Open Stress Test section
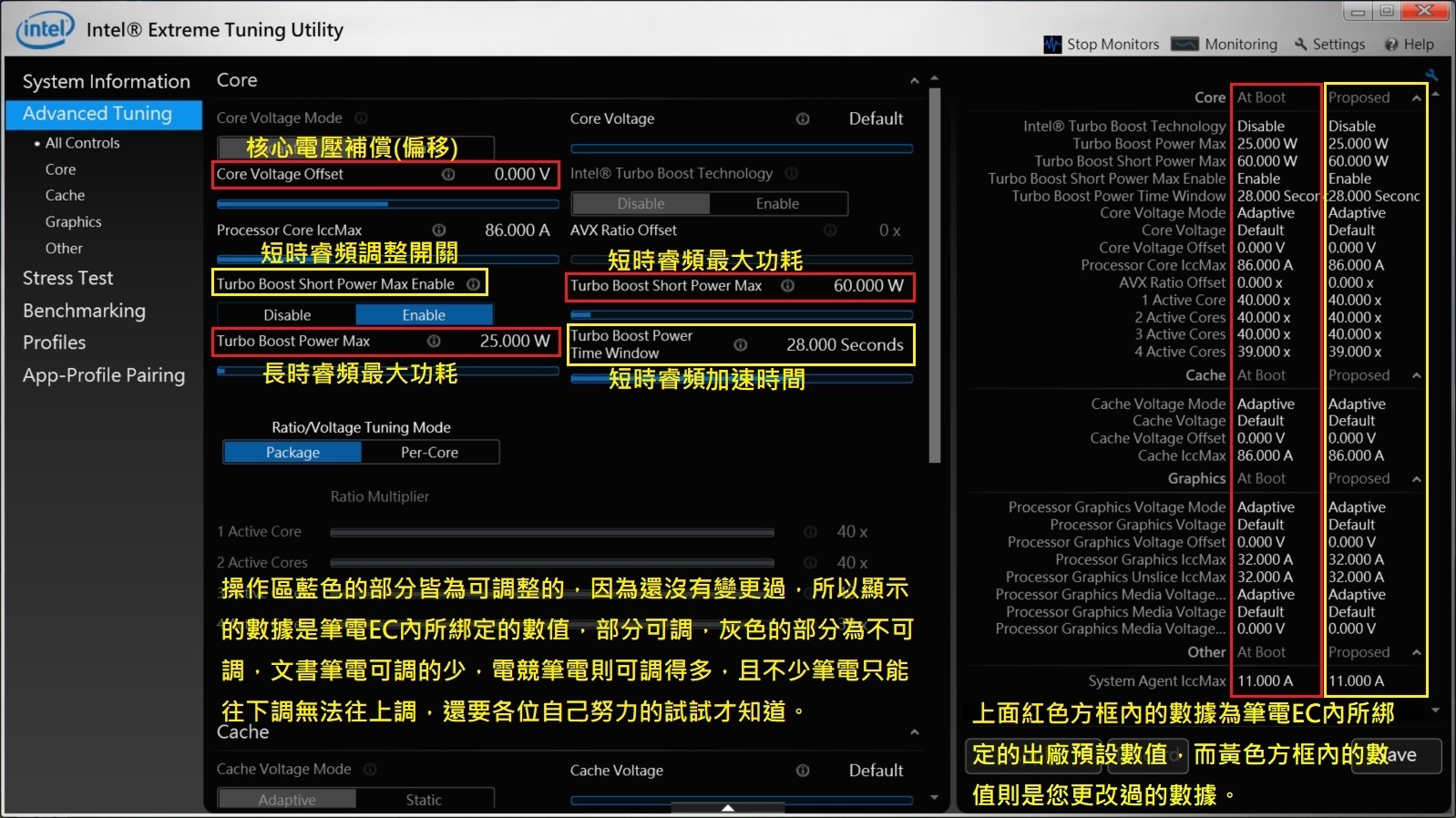The height and width of the screenshot is (818, 1456). click(68, 278)
